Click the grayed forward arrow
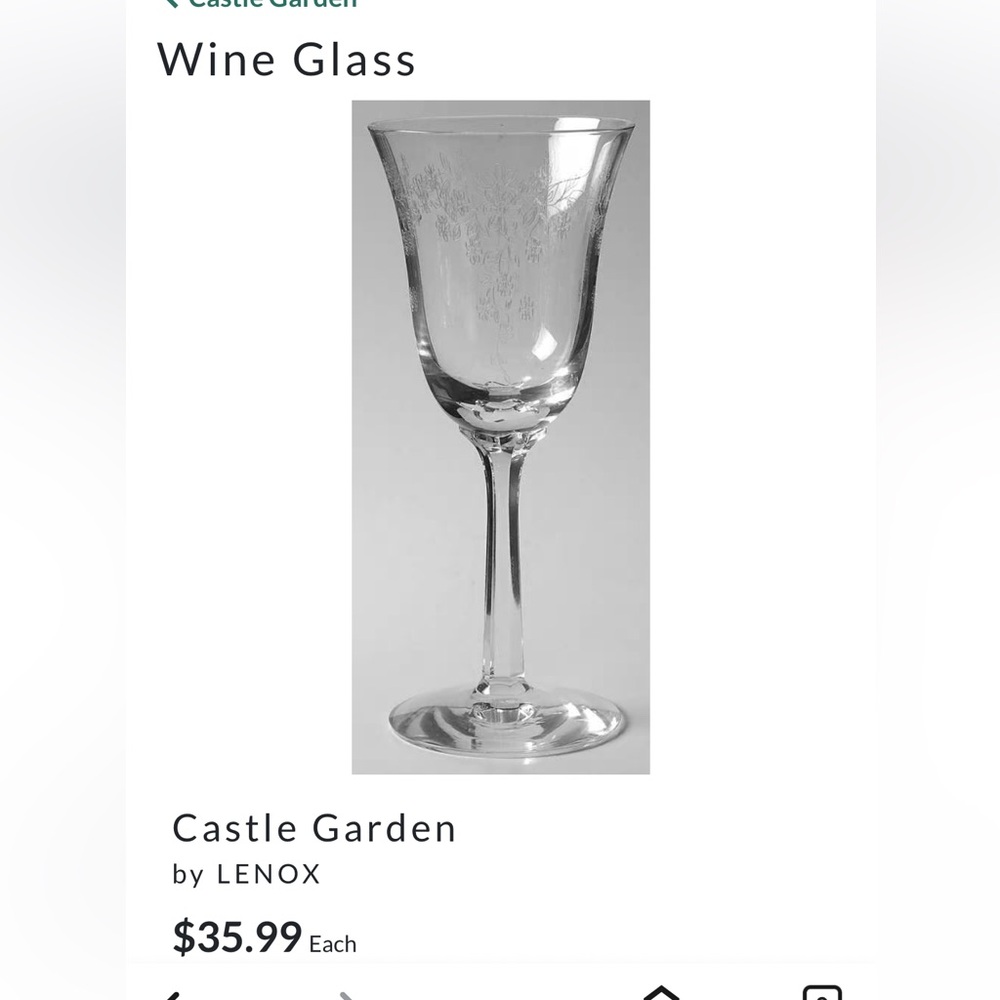The width and height of the screenshot is (1000, 1000). (x=345, y=995)
